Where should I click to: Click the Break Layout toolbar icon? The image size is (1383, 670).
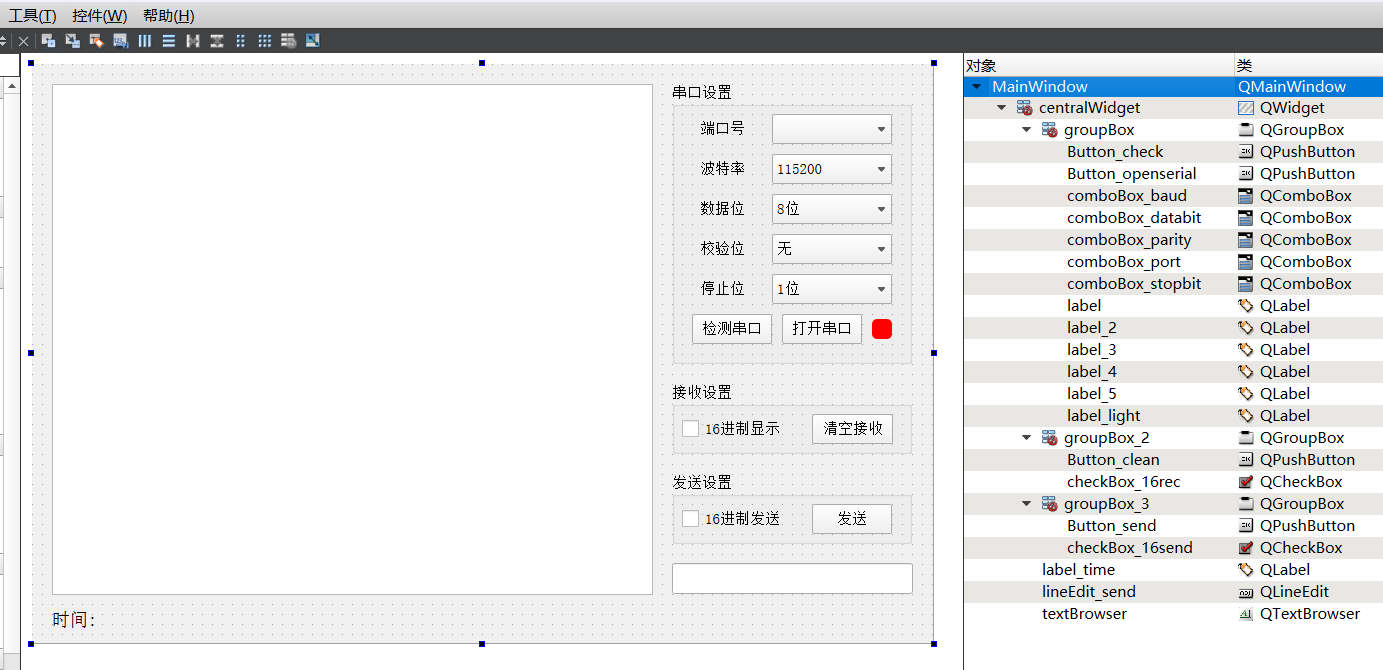coord(289,41)
